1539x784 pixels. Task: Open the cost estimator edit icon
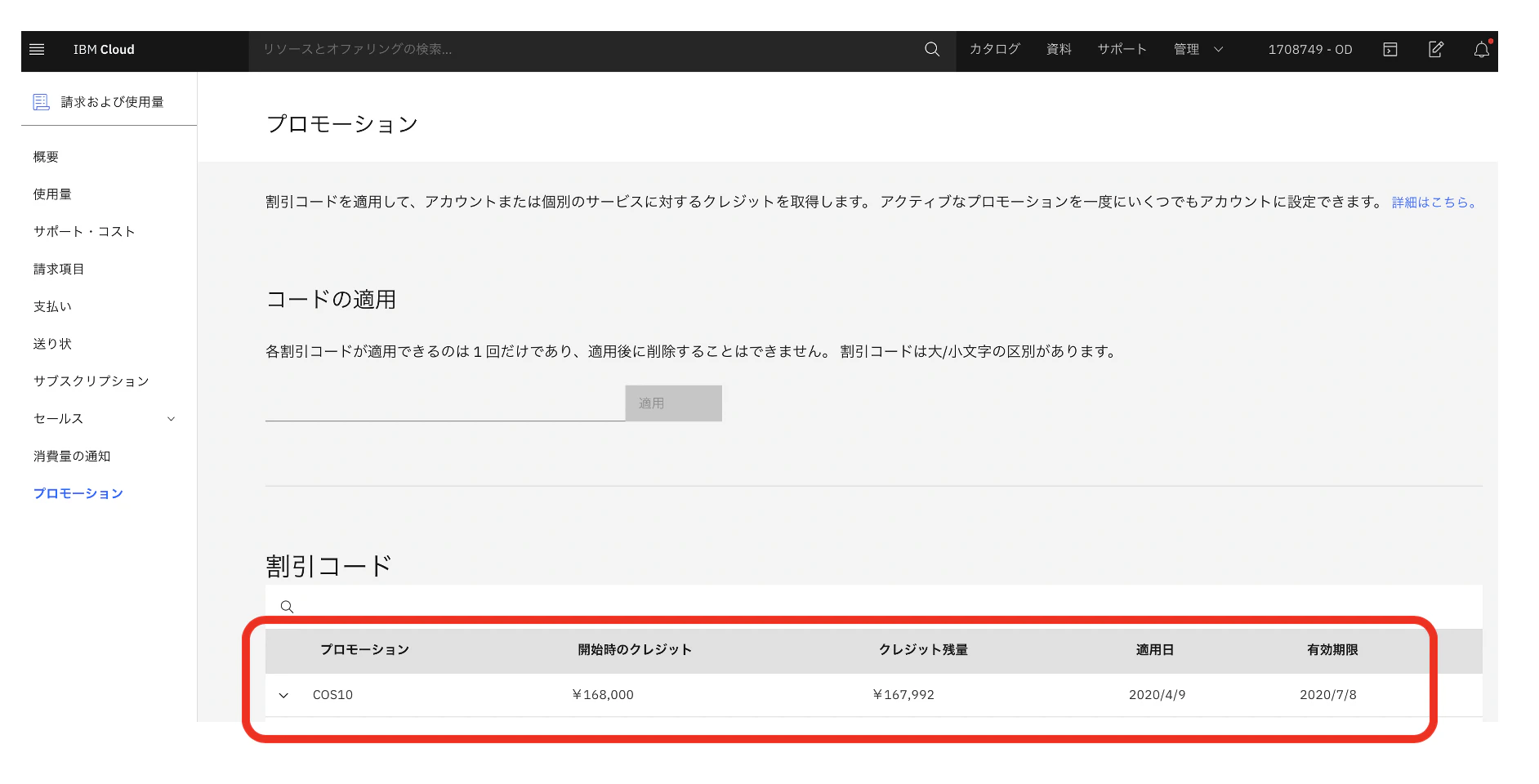1436,50
